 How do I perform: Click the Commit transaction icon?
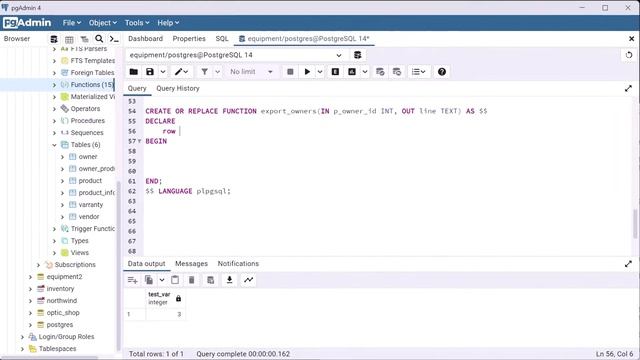click(x=380, y=72)
